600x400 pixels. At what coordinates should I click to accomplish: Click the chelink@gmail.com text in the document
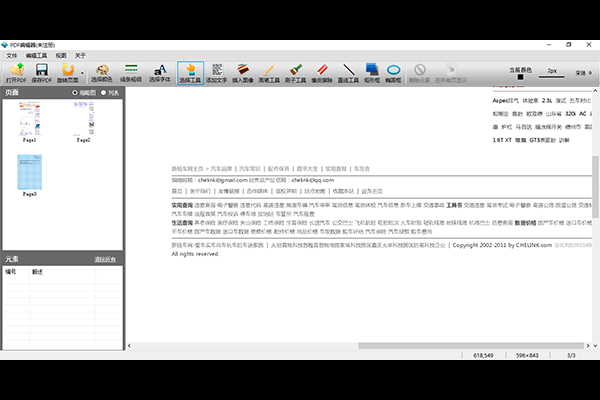coord(223,180)
